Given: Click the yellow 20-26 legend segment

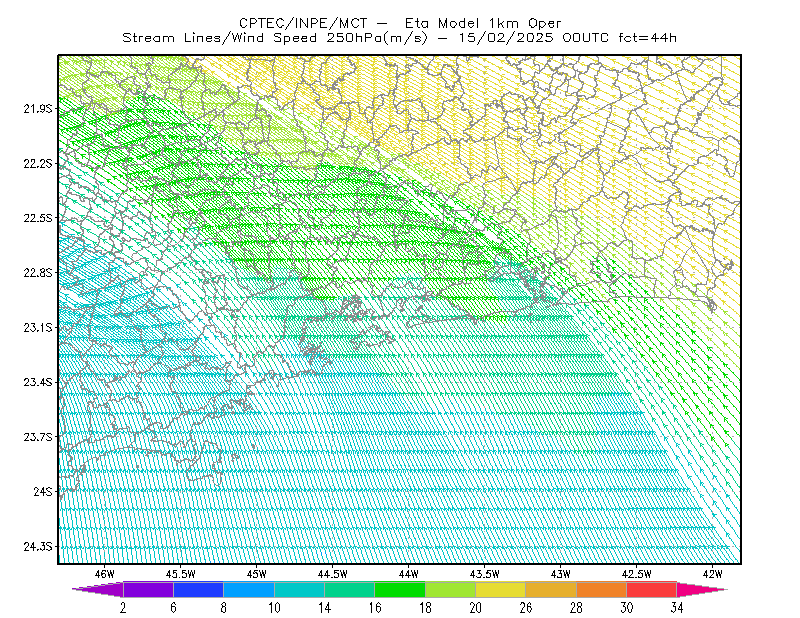Looking at the screenshot, I should (x=501, y=589).
